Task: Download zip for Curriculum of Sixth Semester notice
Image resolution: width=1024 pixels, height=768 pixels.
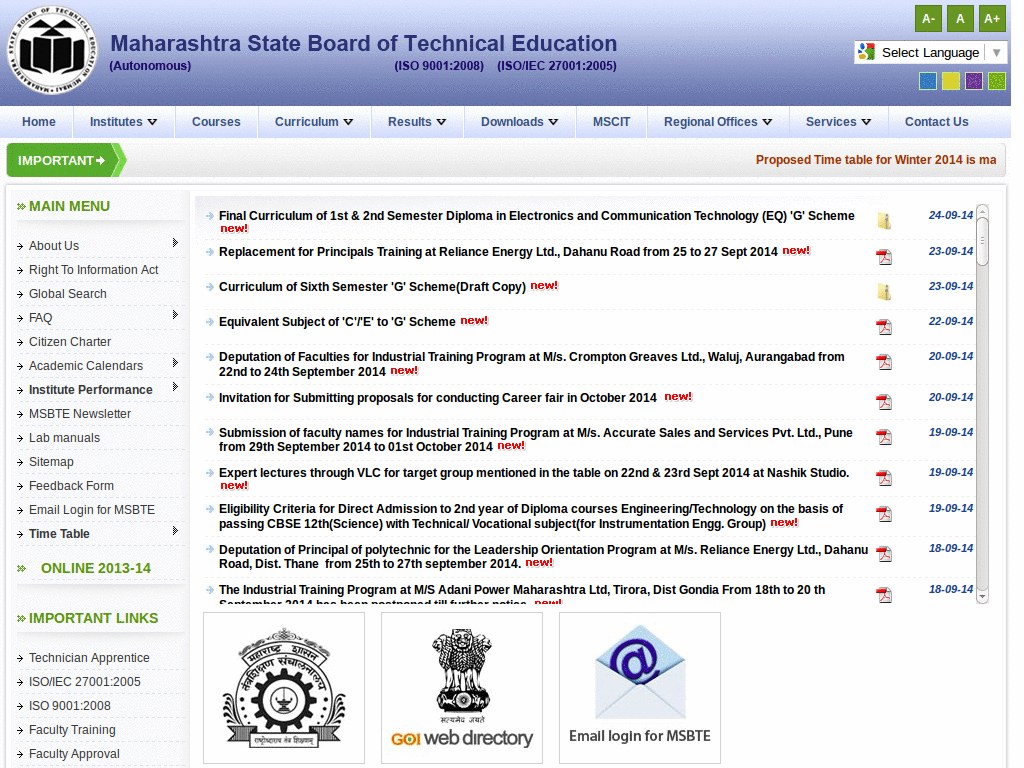Action: [x=884, y=291]
